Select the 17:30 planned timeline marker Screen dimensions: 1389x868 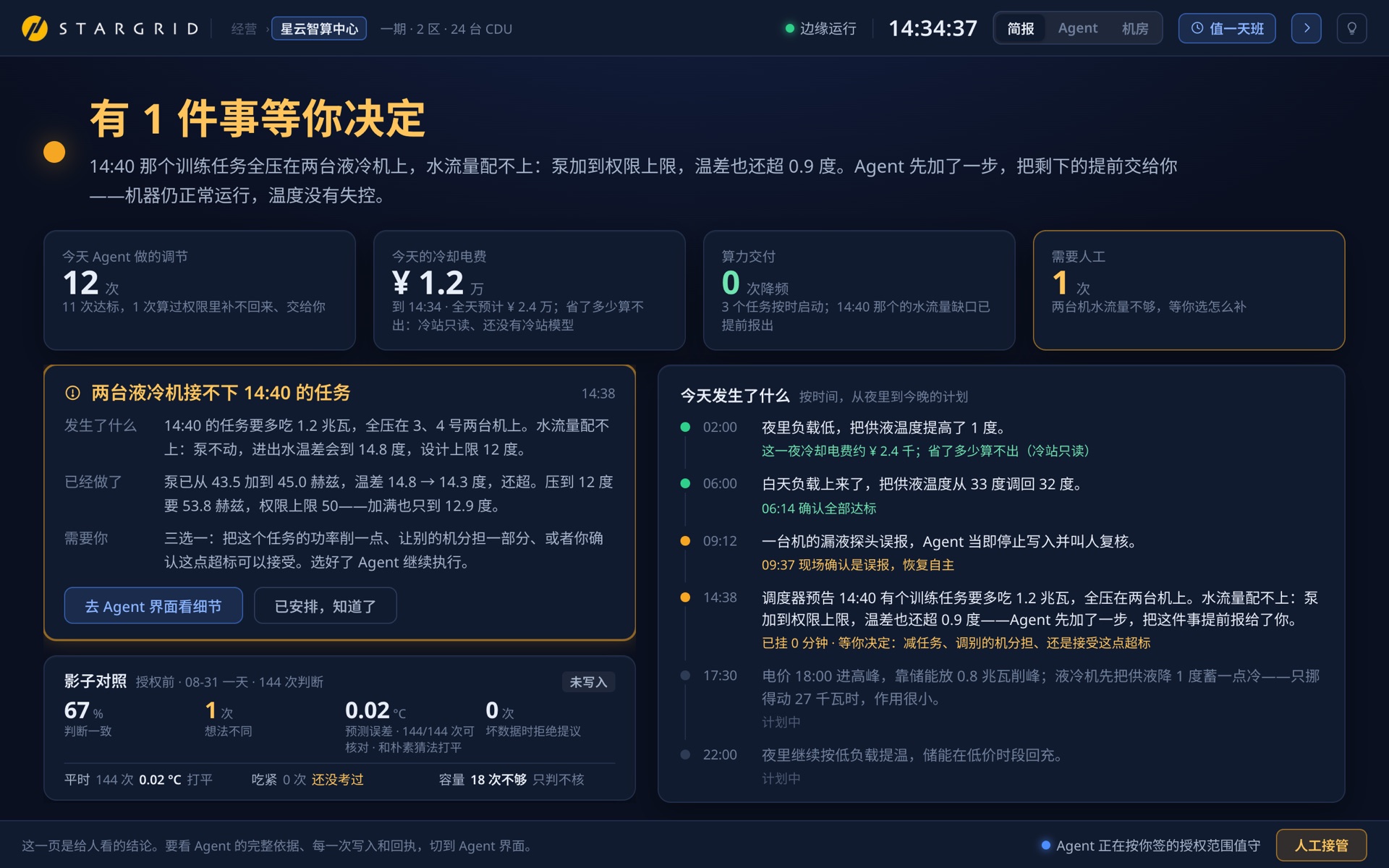pyautogui.click(x=685, y=675)
